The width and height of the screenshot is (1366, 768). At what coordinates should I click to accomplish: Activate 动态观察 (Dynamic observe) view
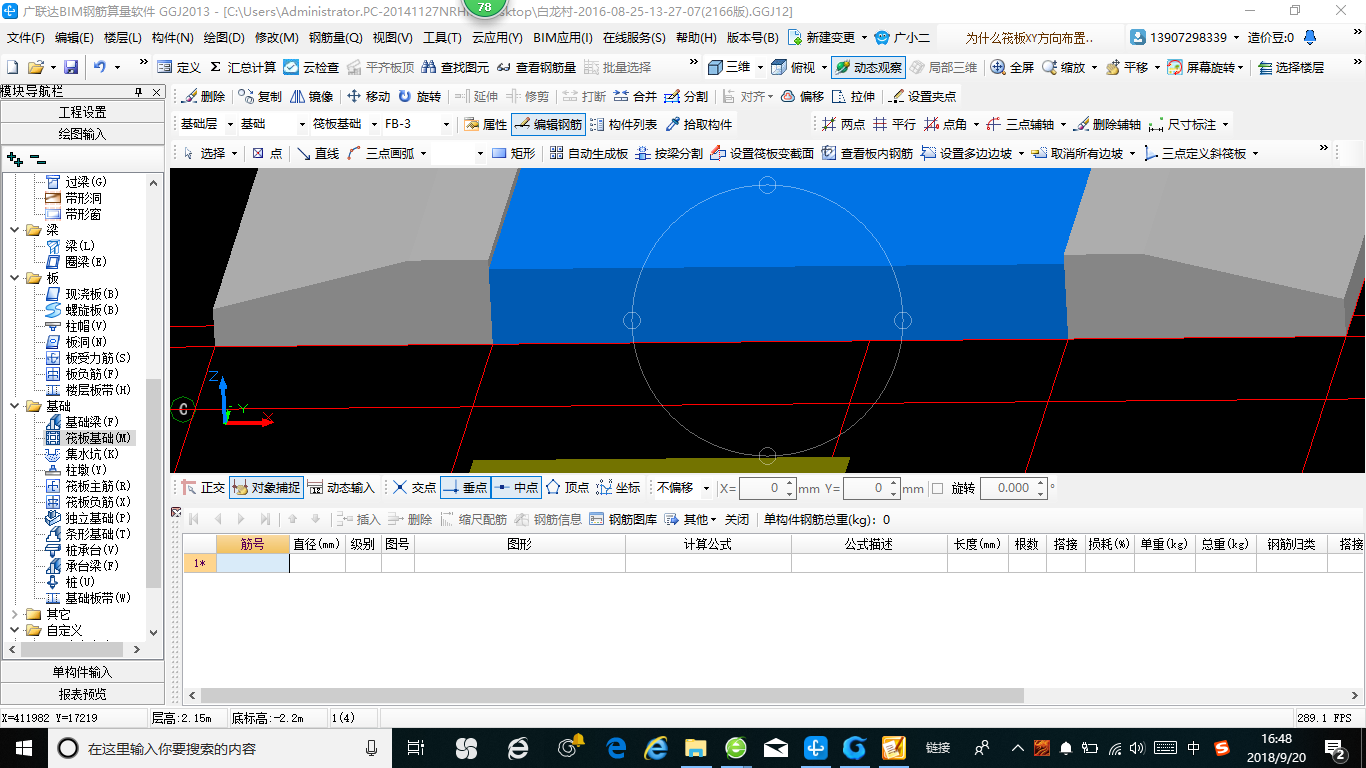[868, 67]
